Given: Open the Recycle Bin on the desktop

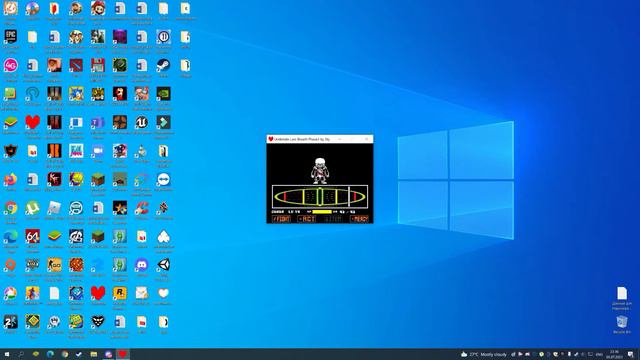Looking at the screenshot, I should click(x=622, y=322).
